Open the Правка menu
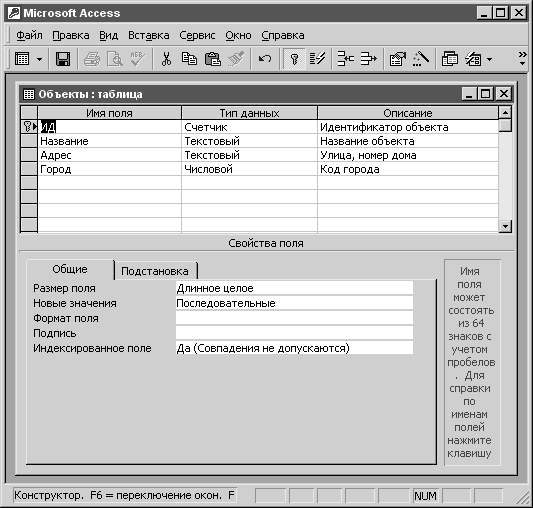The height and width of the screenshot is (508, 533). [x=71, y=35]
